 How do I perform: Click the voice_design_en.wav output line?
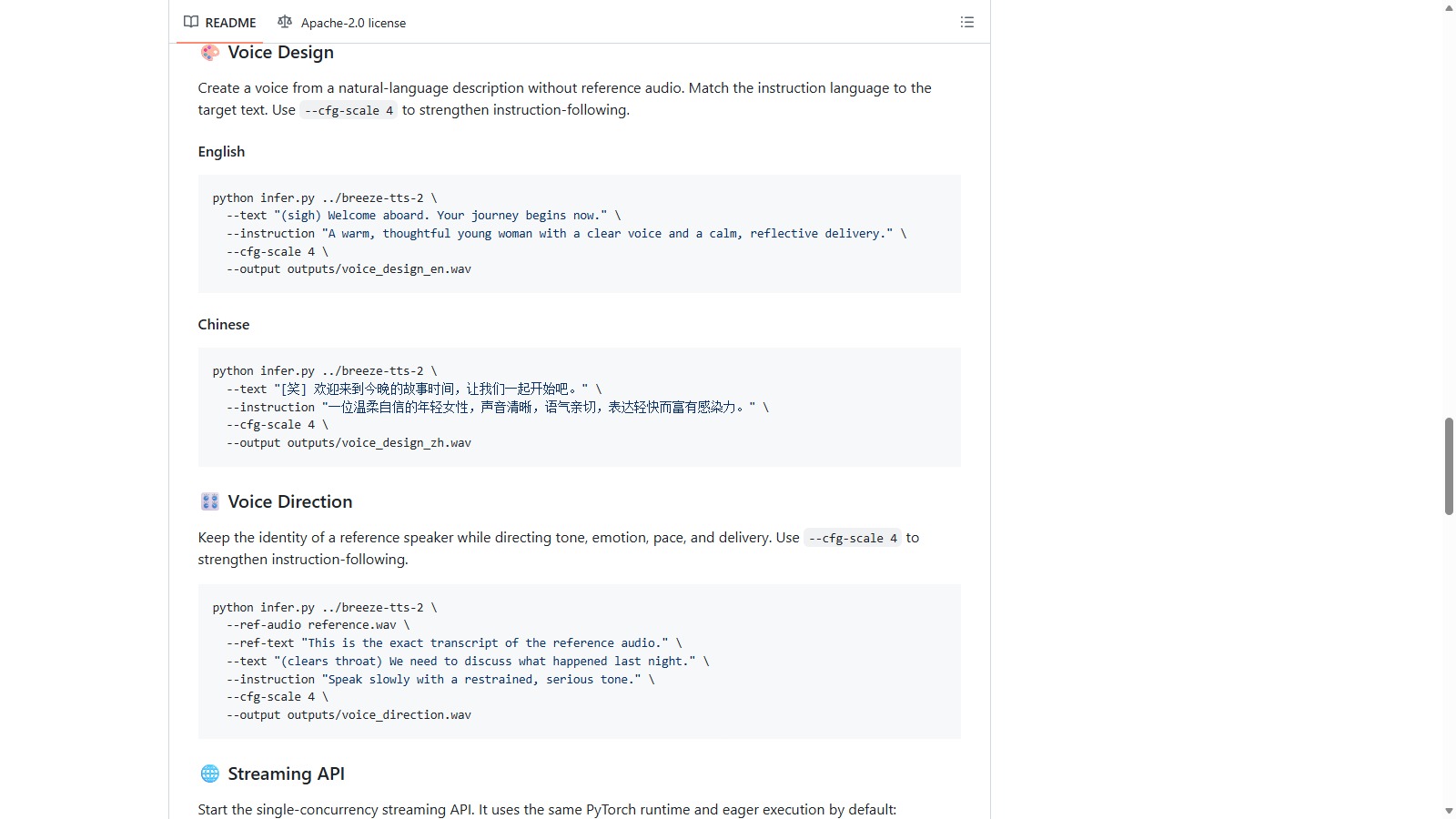pos(349,269)
